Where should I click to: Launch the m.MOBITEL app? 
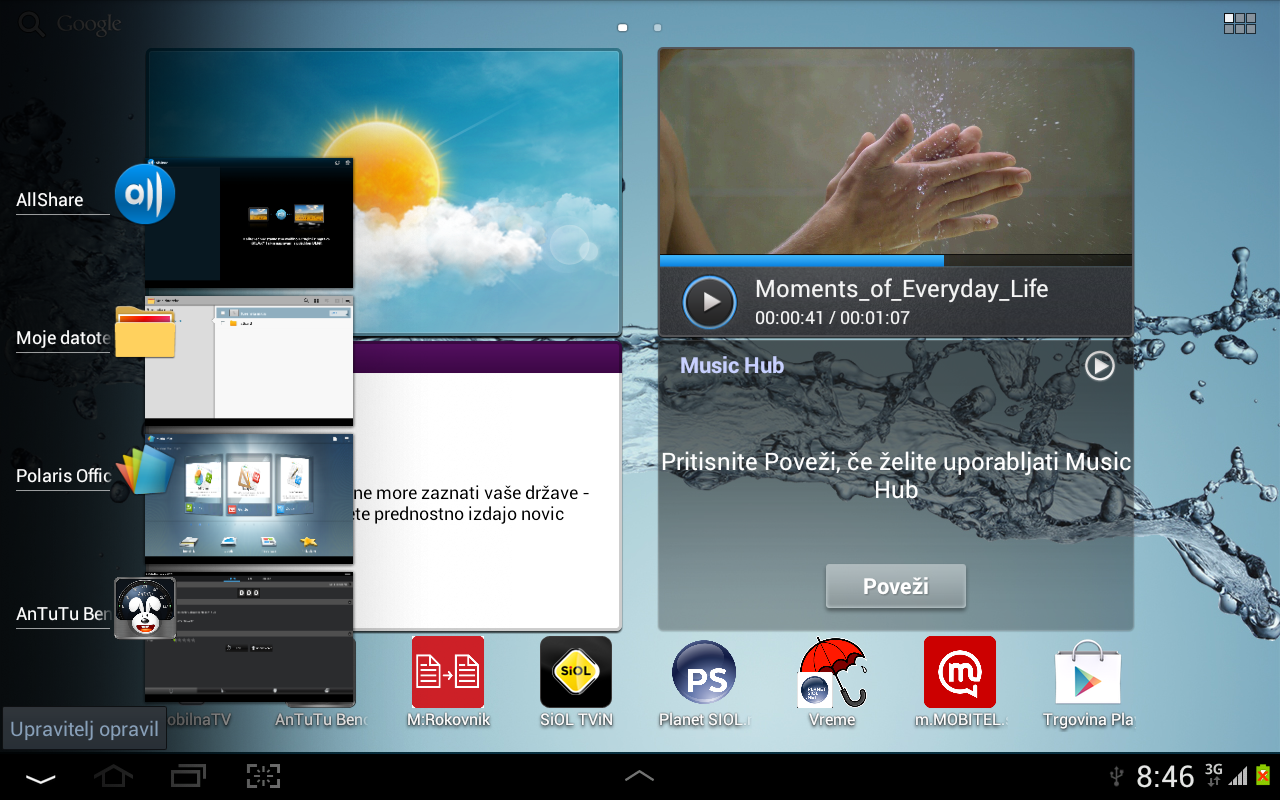[960, 672]
